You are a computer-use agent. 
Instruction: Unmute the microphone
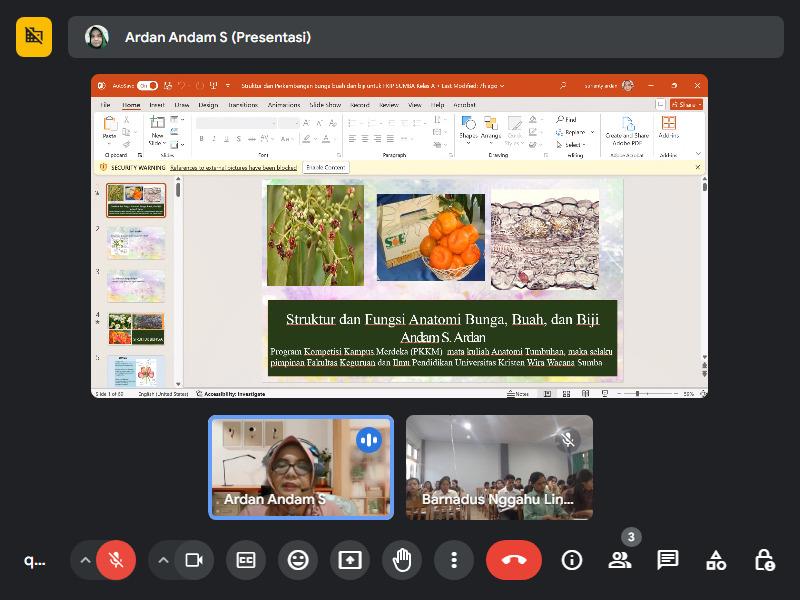click(117, 560)
